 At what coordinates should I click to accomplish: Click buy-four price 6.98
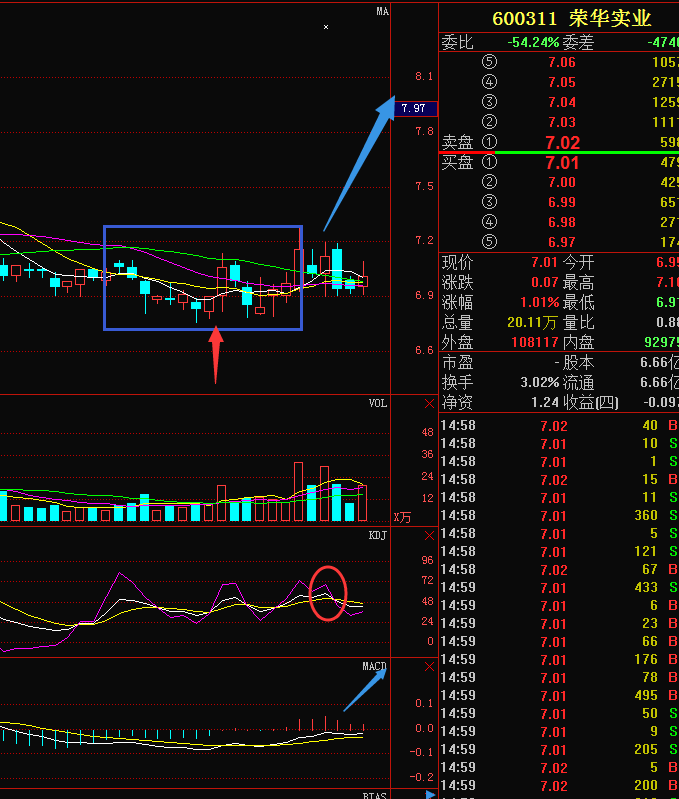tap(562, 222)
